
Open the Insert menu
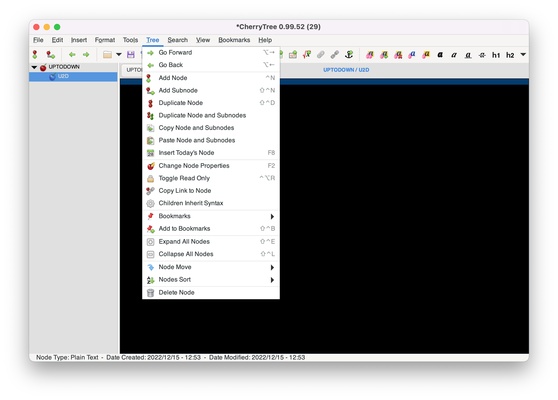[x=79, y=40]
